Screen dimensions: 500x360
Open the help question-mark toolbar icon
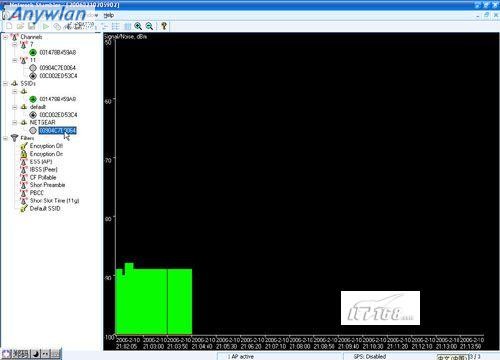pyautogui.click(x=164, y=26)
